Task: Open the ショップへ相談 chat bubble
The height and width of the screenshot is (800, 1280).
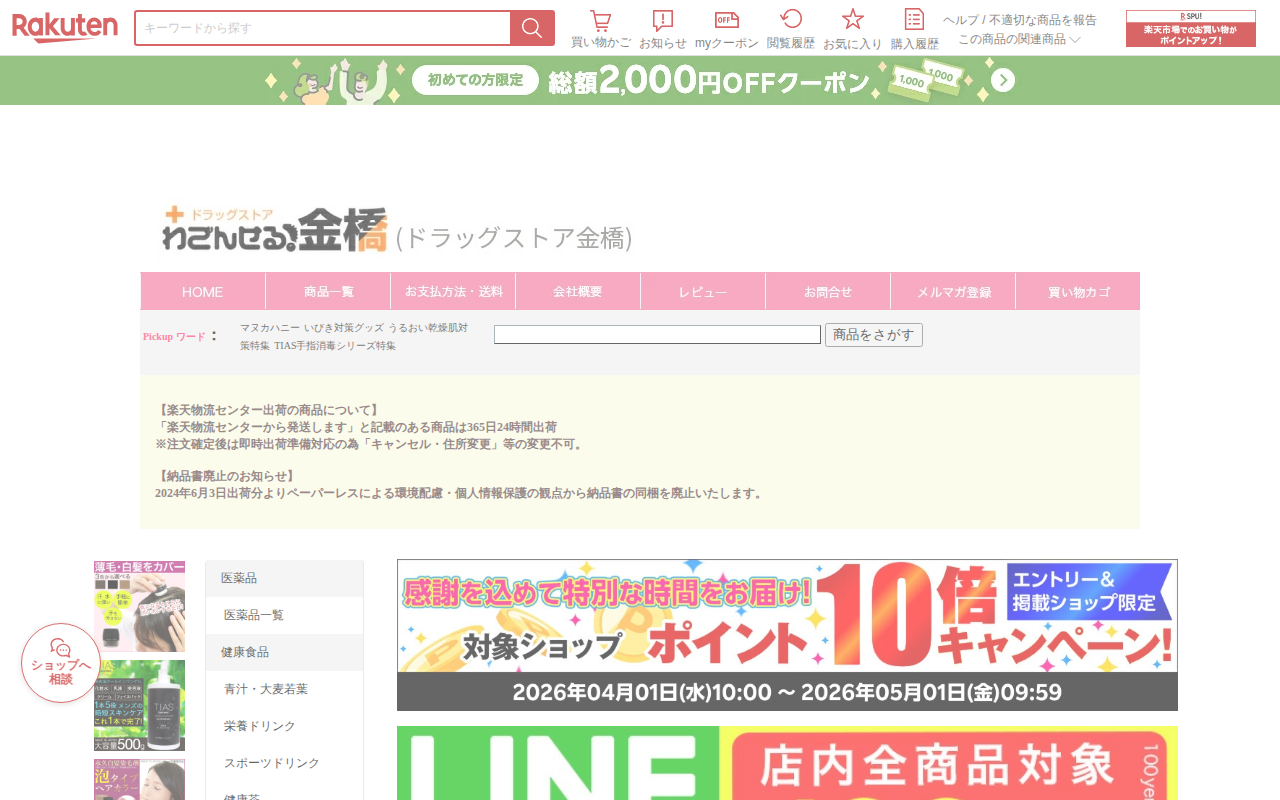Action: [x=61, y=663]
